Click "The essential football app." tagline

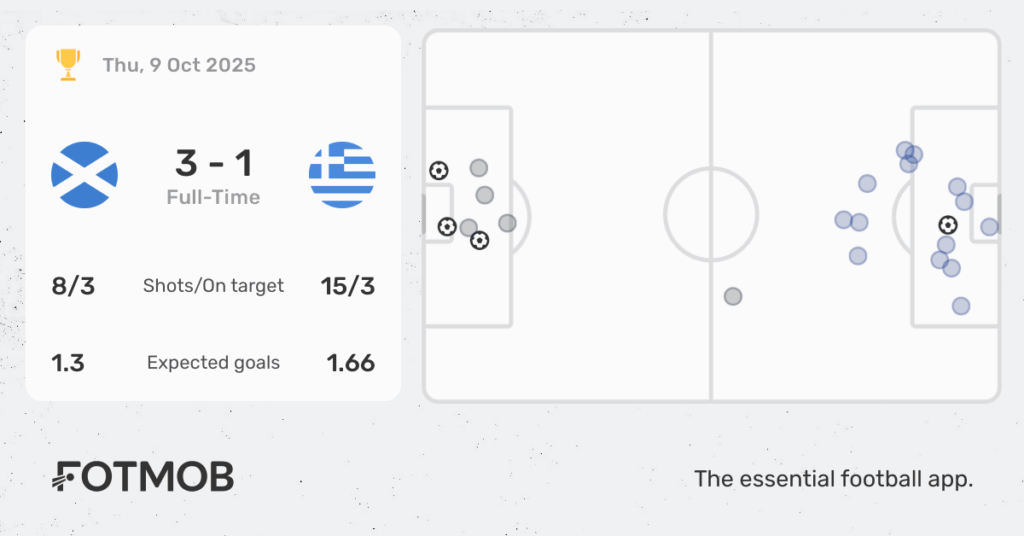click(x=833, y=479)
